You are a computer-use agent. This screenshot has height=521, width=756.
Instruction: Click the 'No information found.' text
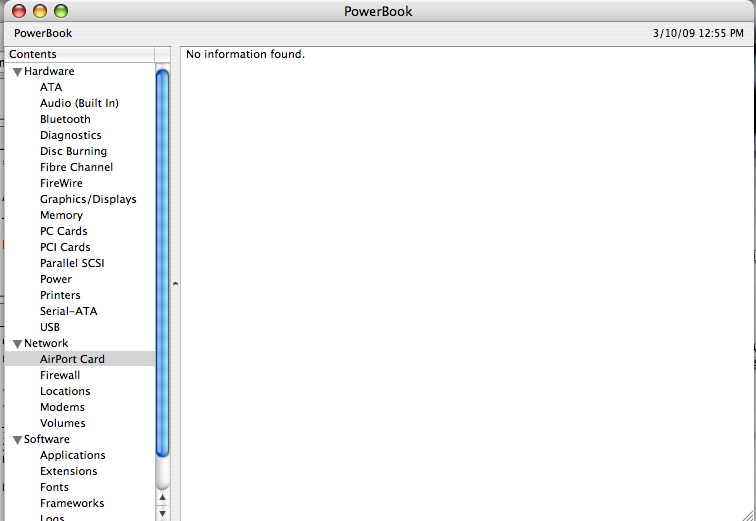click(245, 54)
